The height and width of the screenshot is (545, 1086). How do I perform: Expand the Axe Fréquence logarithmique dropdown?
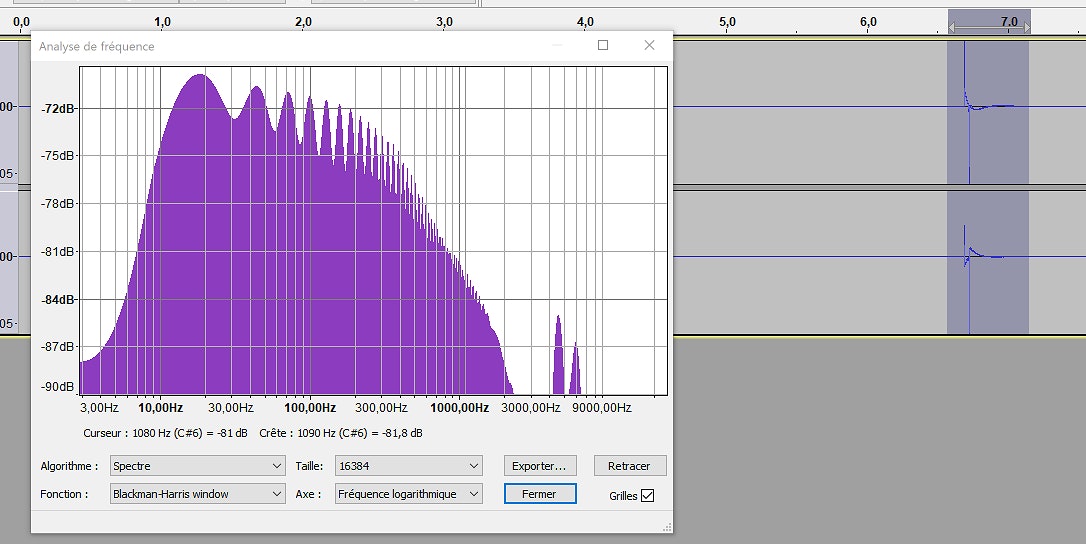(409, 494)
